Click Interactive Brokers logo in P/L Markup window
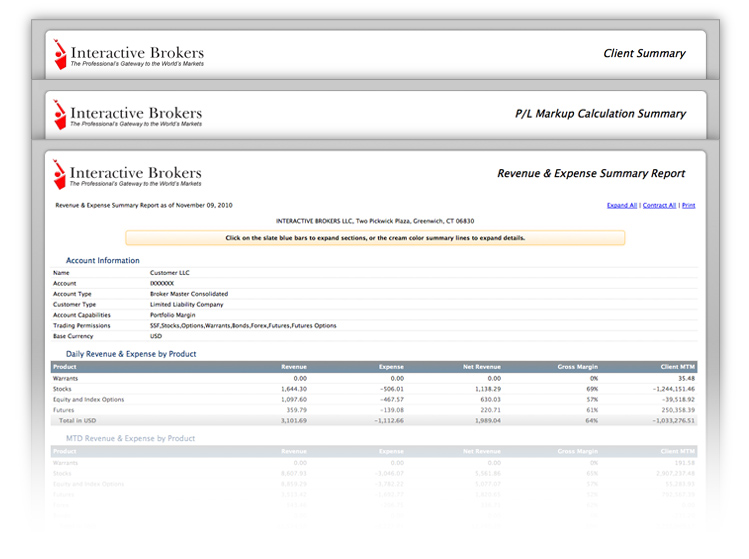Image resolution: width=749 pixels, height=559 pixels. pos(128,115)
